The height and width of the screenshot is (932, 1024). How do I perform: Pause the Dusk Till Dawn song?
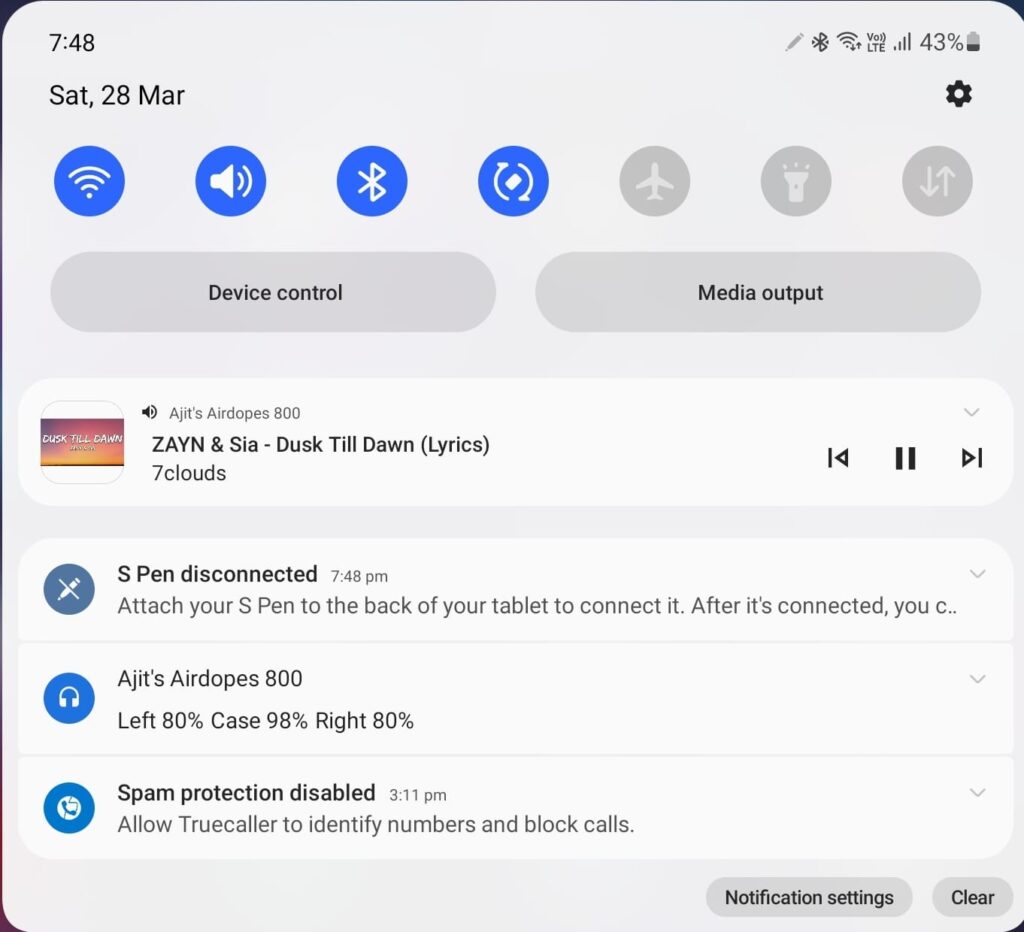[905, 458]
